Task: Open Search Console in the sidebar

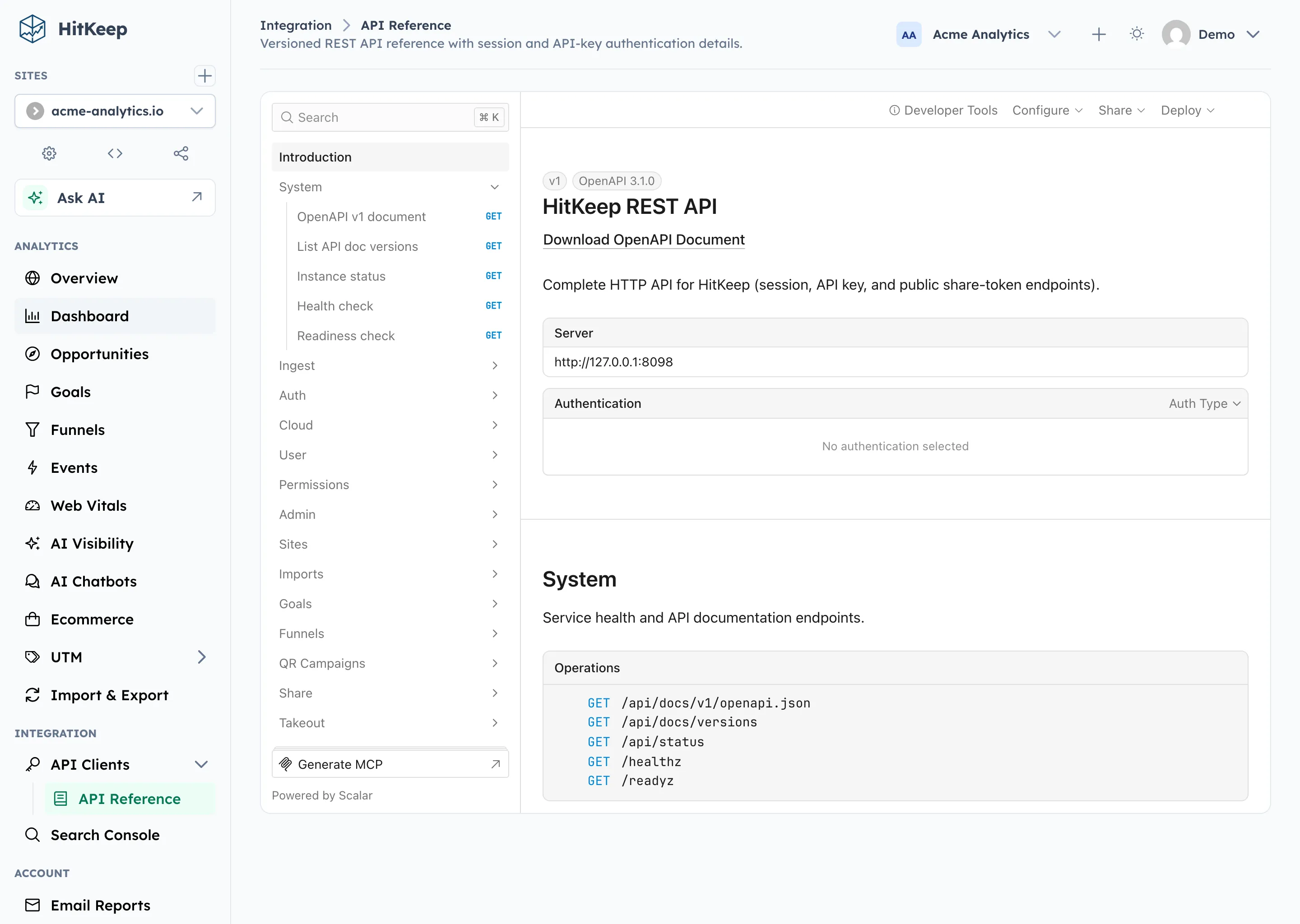Action: tap(115, 835)
